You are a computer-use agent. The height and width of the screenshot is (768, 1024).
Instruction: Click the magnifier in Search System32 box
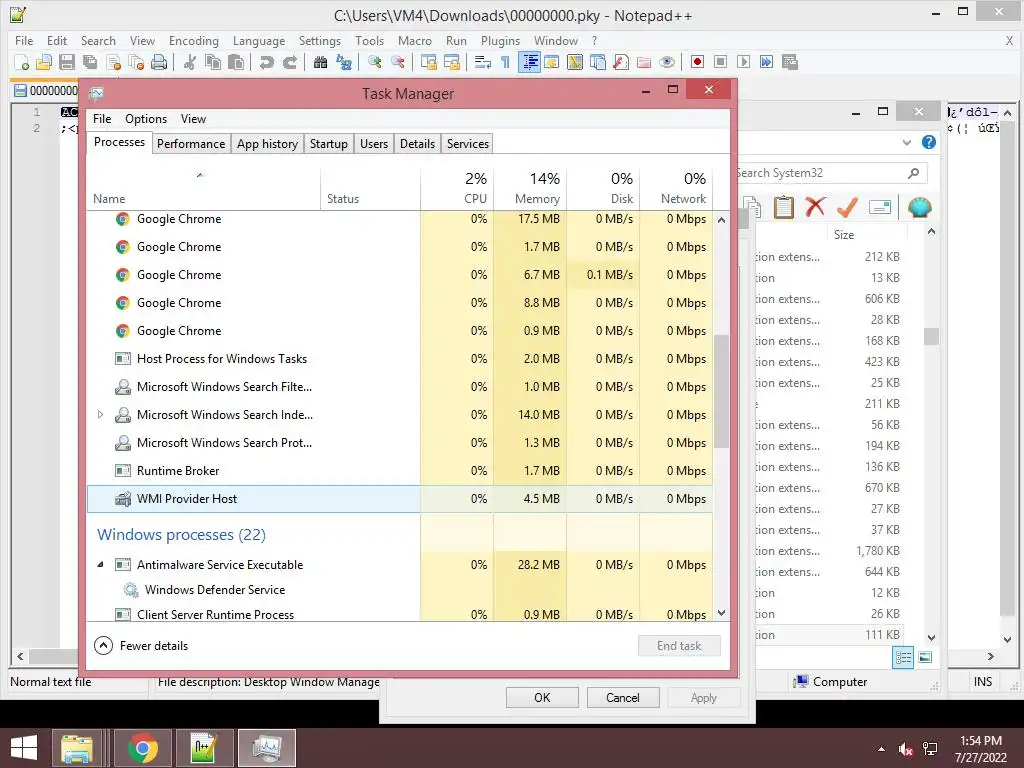tap(914, 173)
